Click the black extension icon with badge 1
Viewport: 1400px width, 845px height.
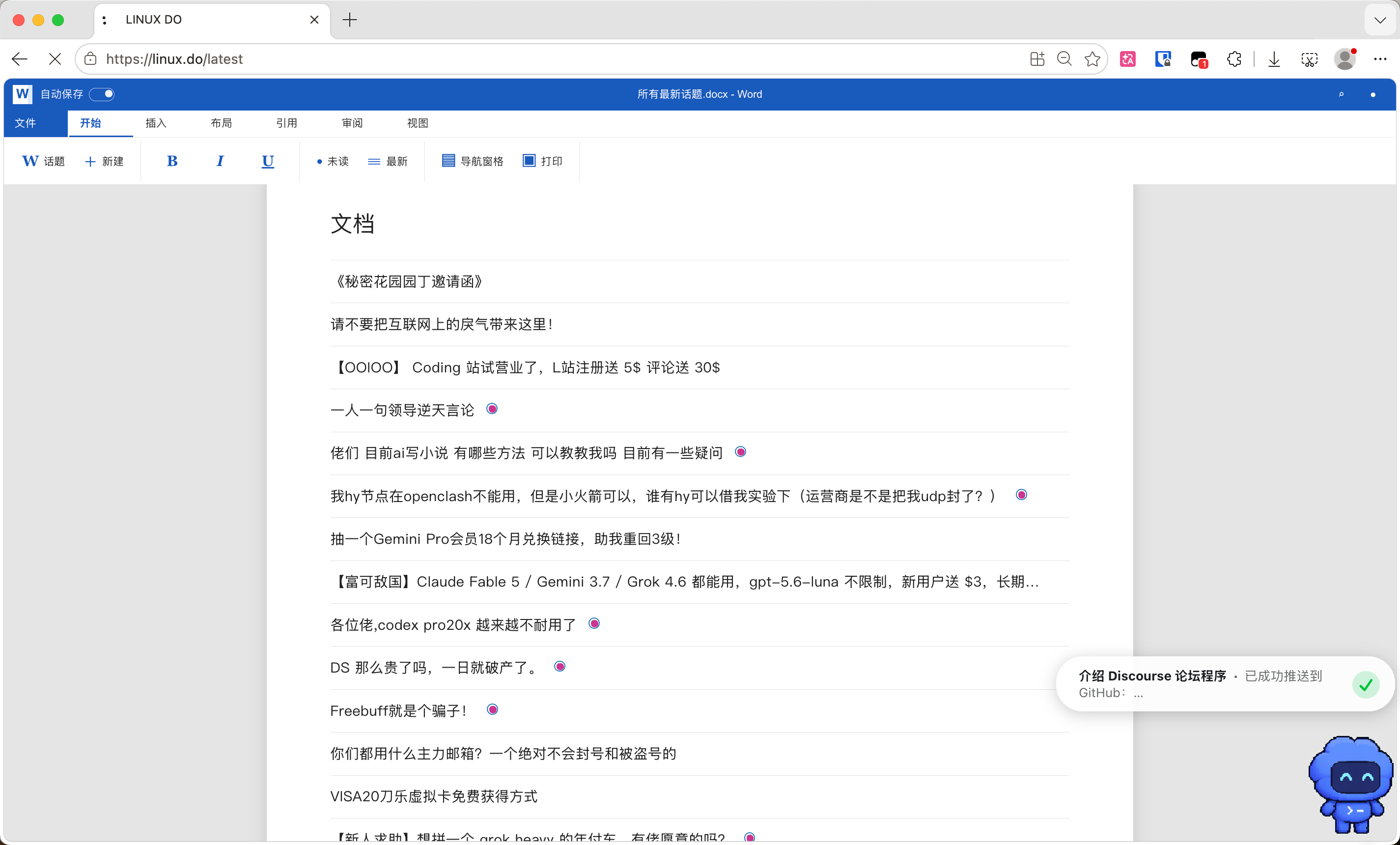pyautogui.click(x=1199, y=59)
